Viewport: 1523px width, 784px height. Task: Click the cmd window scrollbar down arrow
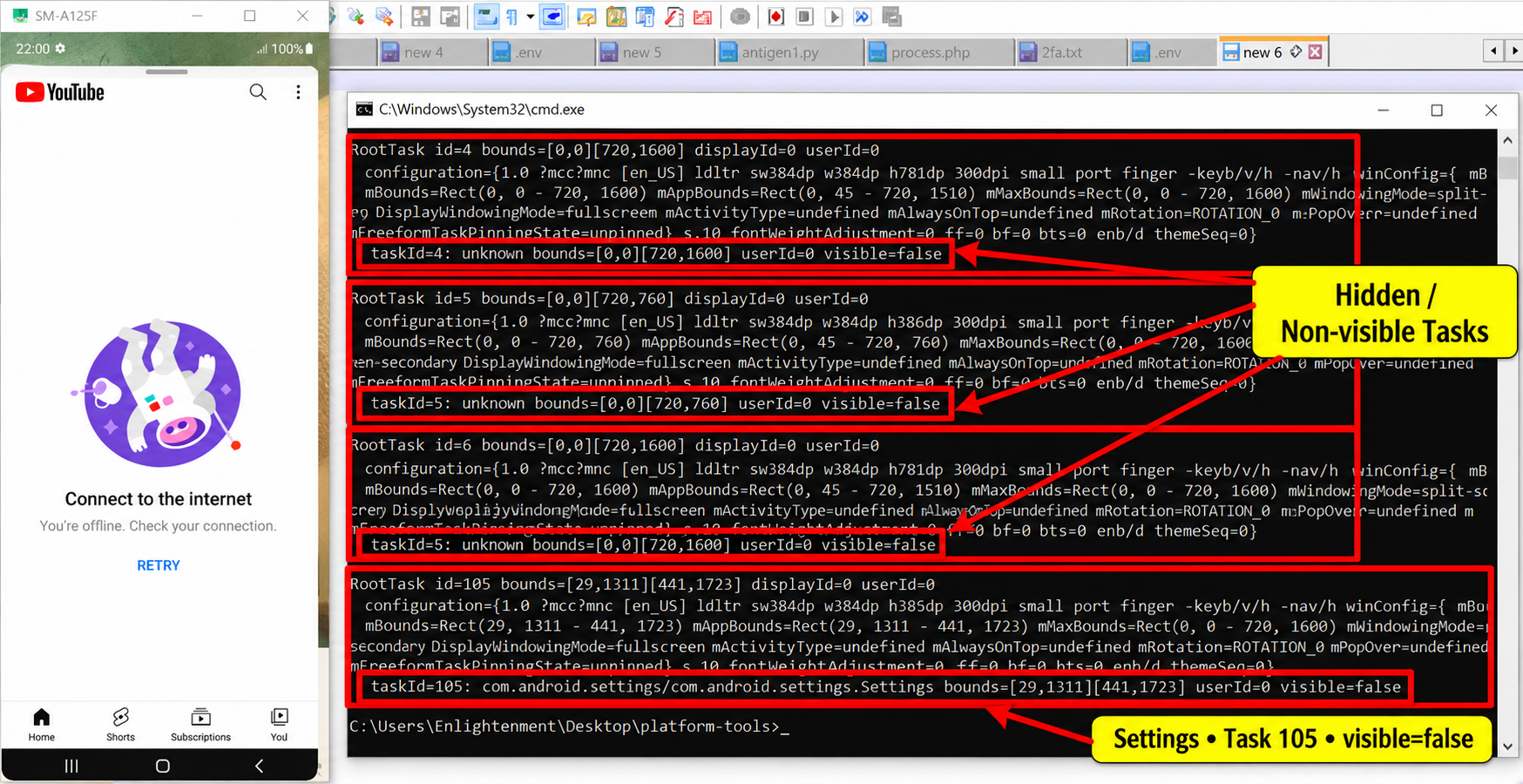(x=1508, y=747)
